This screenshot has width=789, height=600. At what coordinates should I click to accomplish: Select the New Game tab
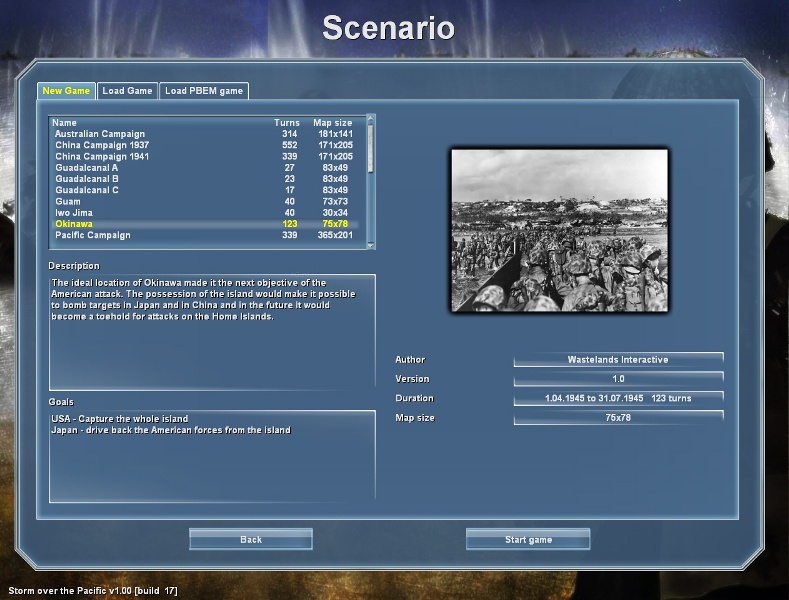point(67,91)
